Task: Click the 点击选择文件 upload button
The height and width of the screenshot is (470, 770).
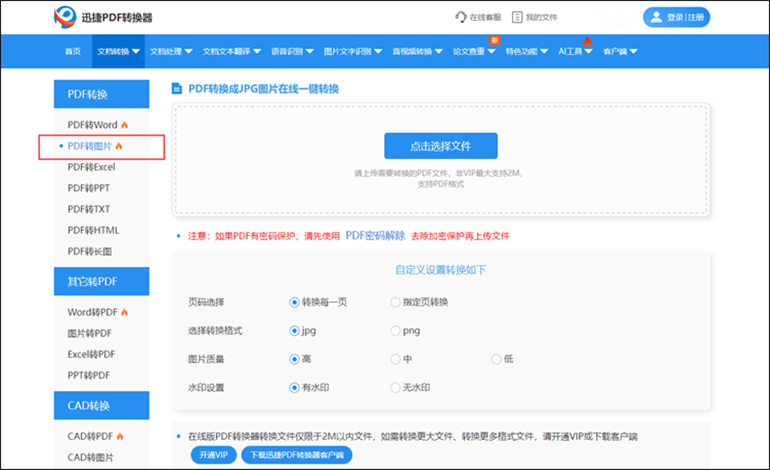Action: pyautogui.click(x=440, y=146)
